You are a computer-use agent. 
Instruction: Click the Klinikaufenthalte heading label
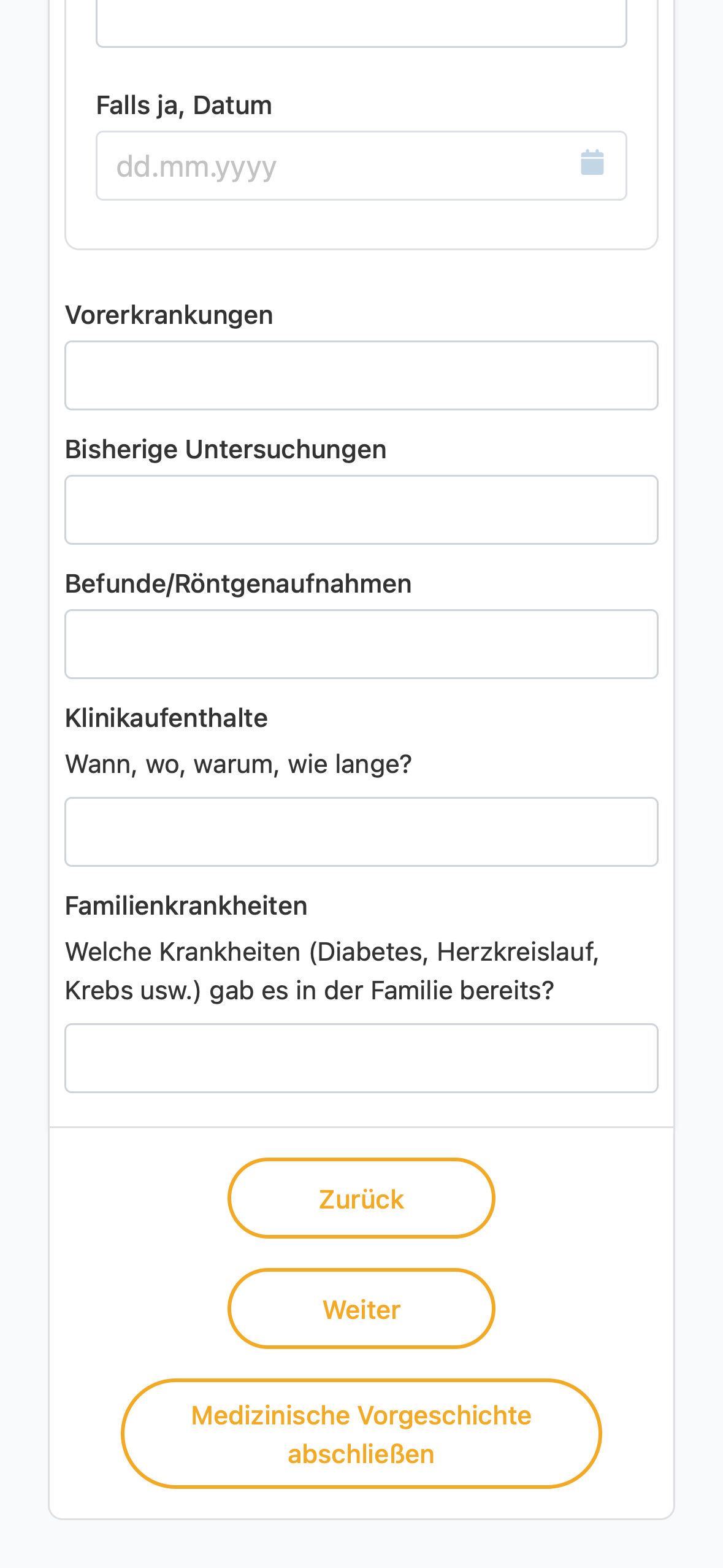coord(166,718)
